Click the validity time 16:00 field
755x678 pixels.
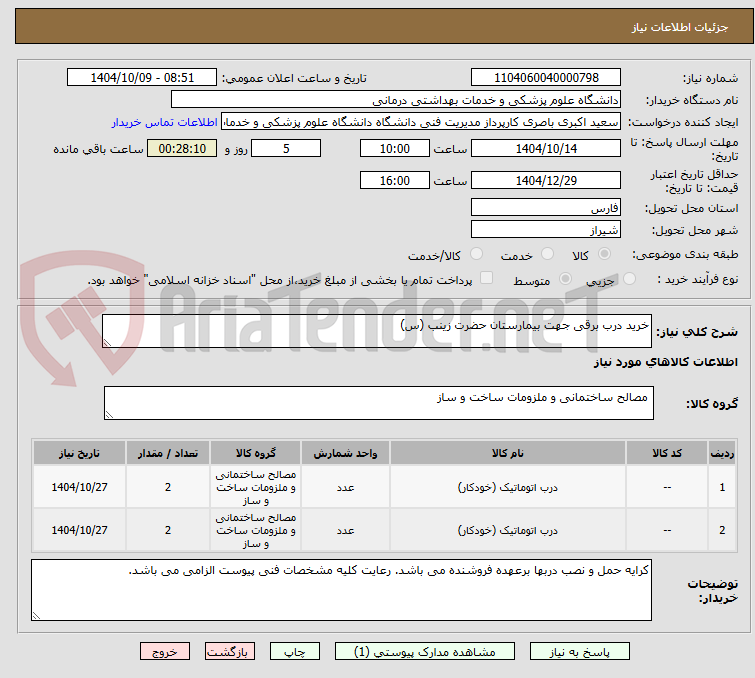pos(394,180)
